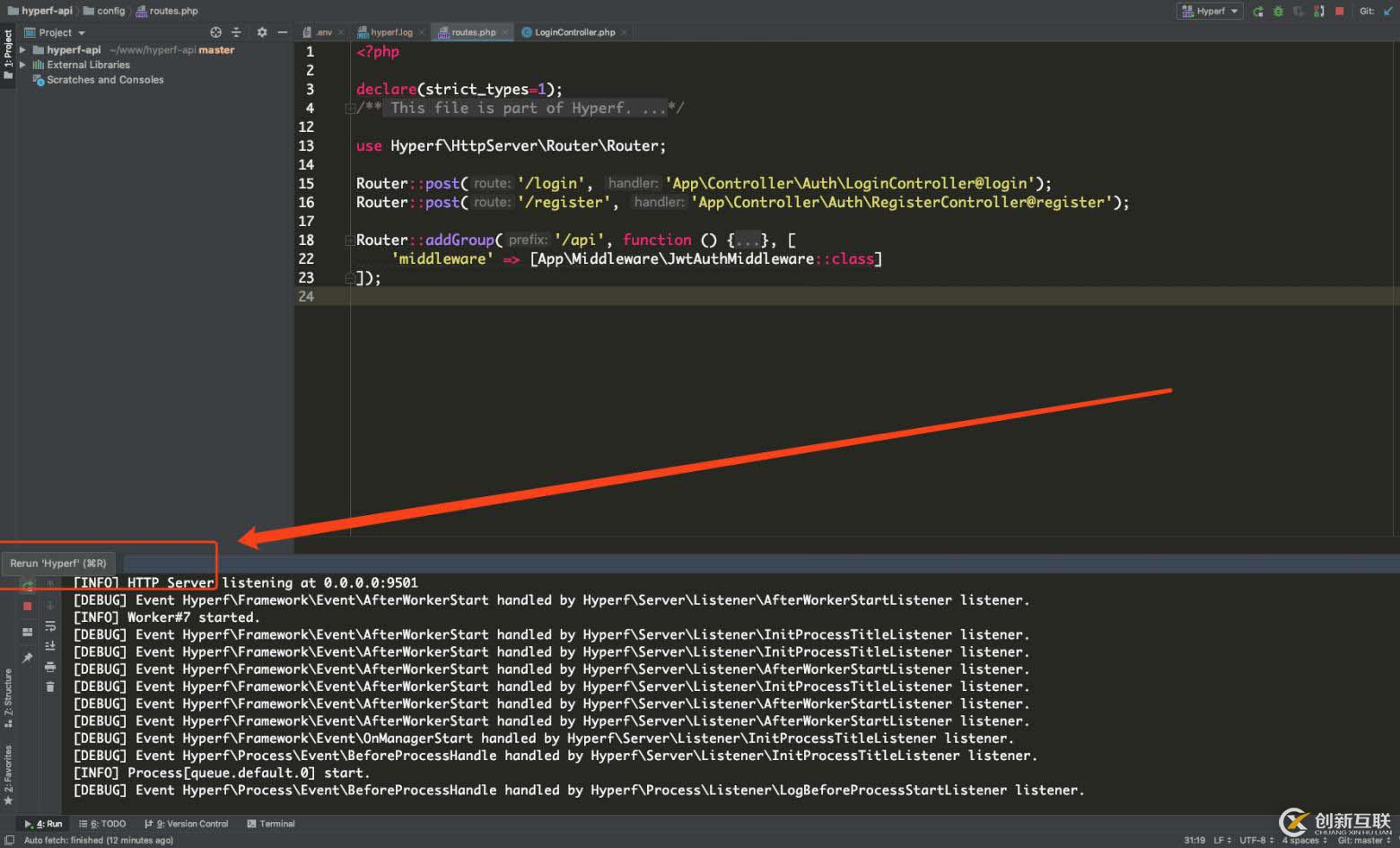Click the print console output icon

pyautogui.click(x=50, y=667)
